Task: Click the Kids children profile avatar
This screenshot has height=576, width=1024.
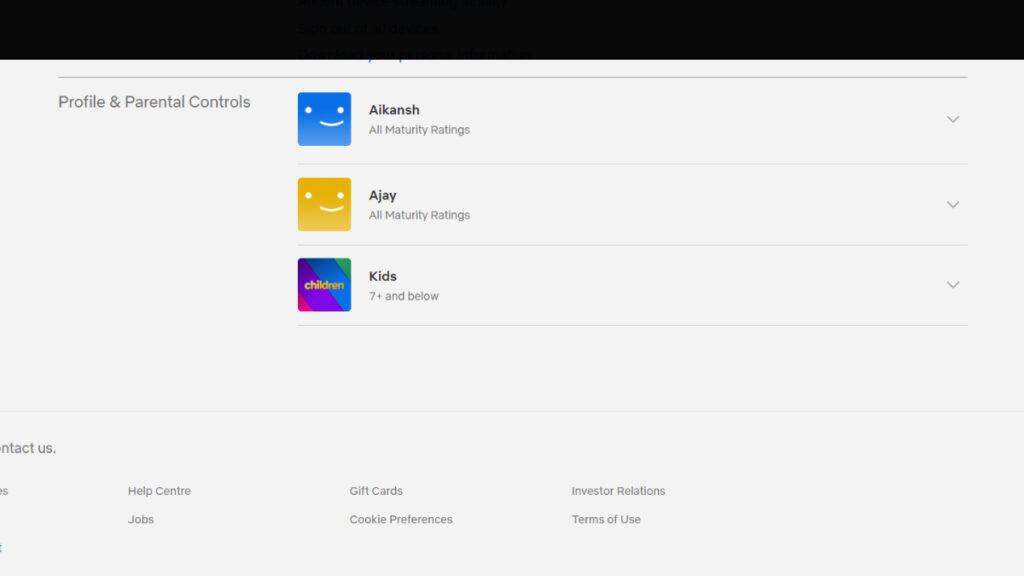Action: coord(324,285)
